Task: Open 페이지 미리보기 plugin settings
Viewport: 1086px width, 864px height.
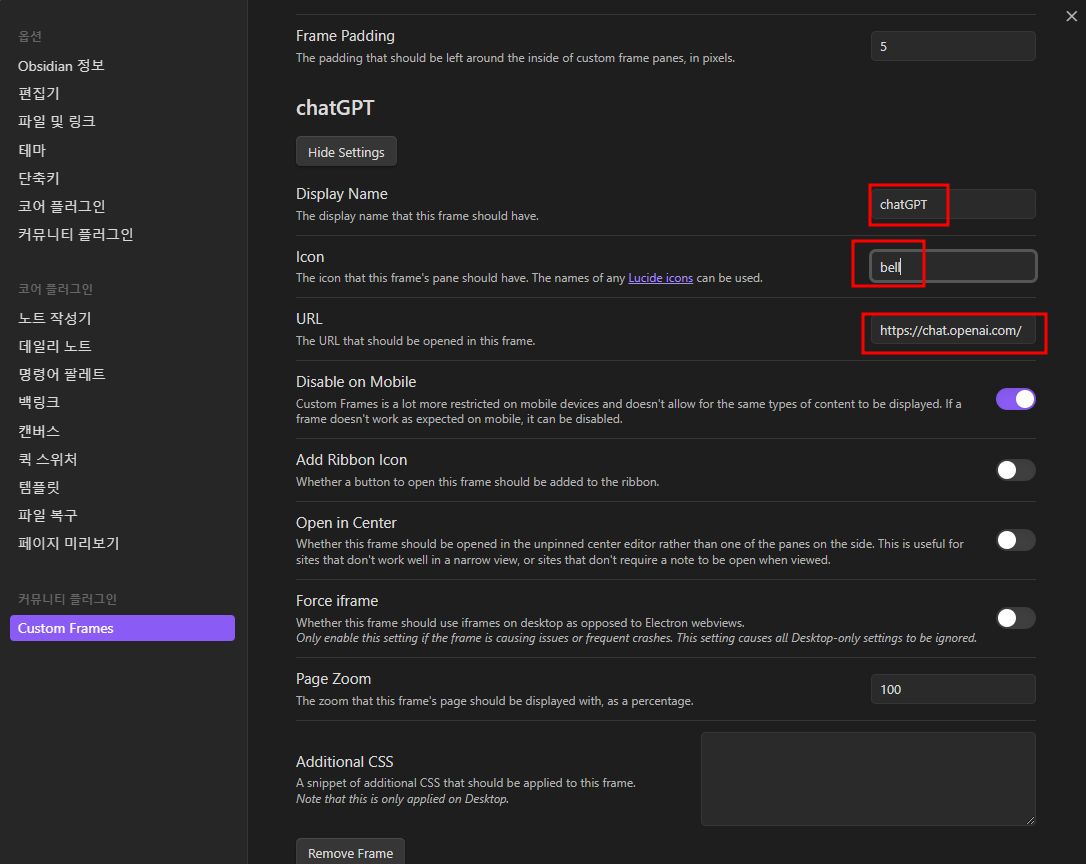Action: tap(69, 543)
